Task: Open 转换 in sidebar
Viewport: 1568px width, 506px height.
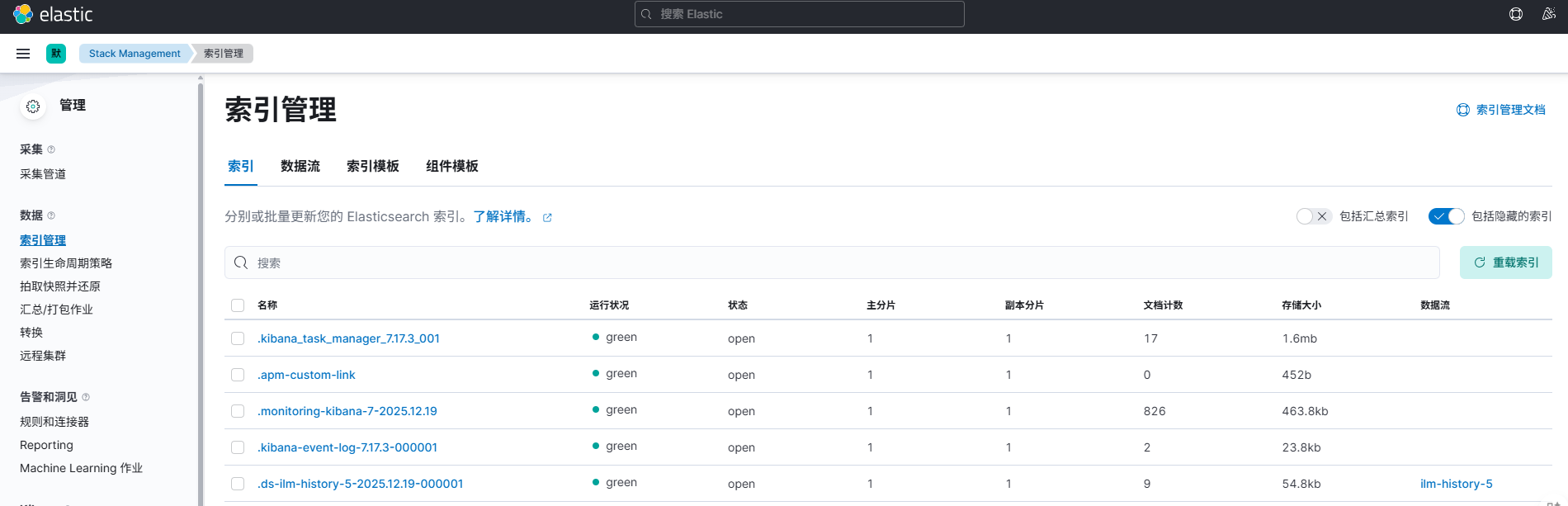Action: click(31, 333)
